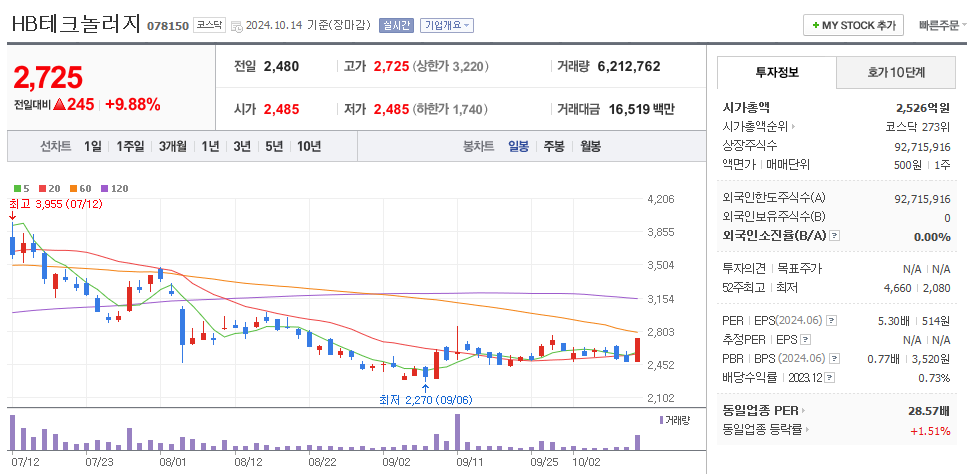973x474 pixels.
Task: Click the arrow icon beside 시가총액순위
Action: (x=794, y=127)
